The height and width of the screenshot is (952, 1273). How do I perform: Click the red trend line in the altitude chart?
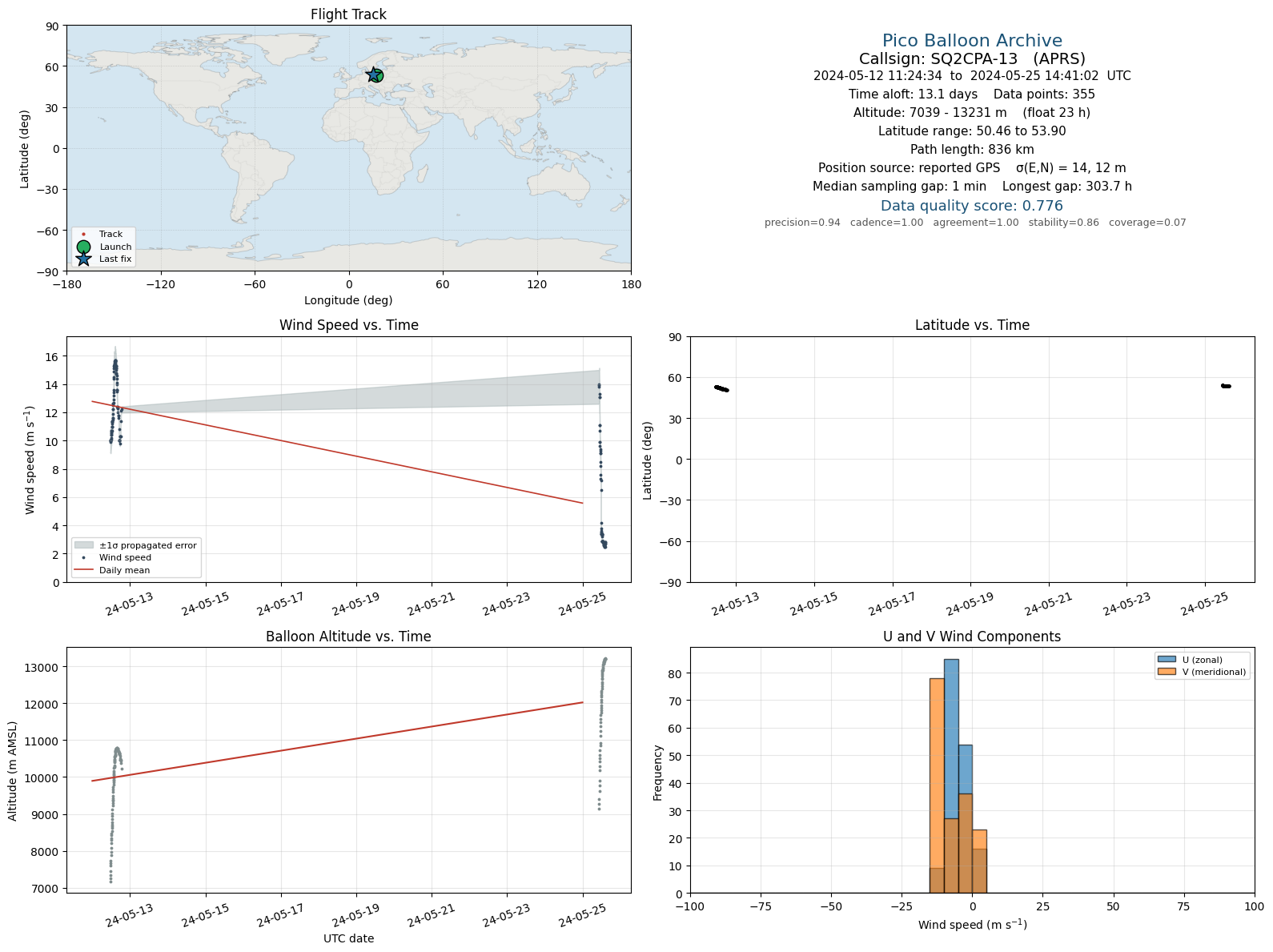(x=337, y=741)
